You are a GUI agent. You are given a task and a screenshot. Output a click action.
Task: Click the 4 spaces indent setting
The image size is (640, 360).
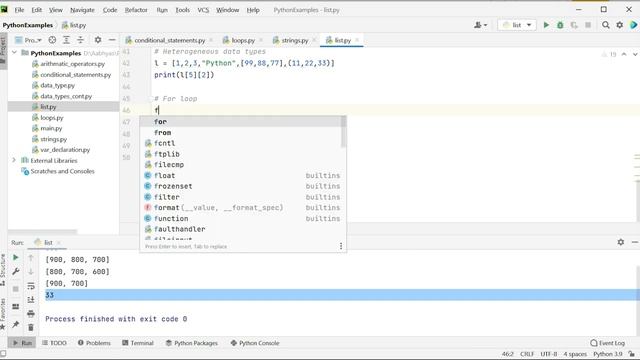point(575,354)
